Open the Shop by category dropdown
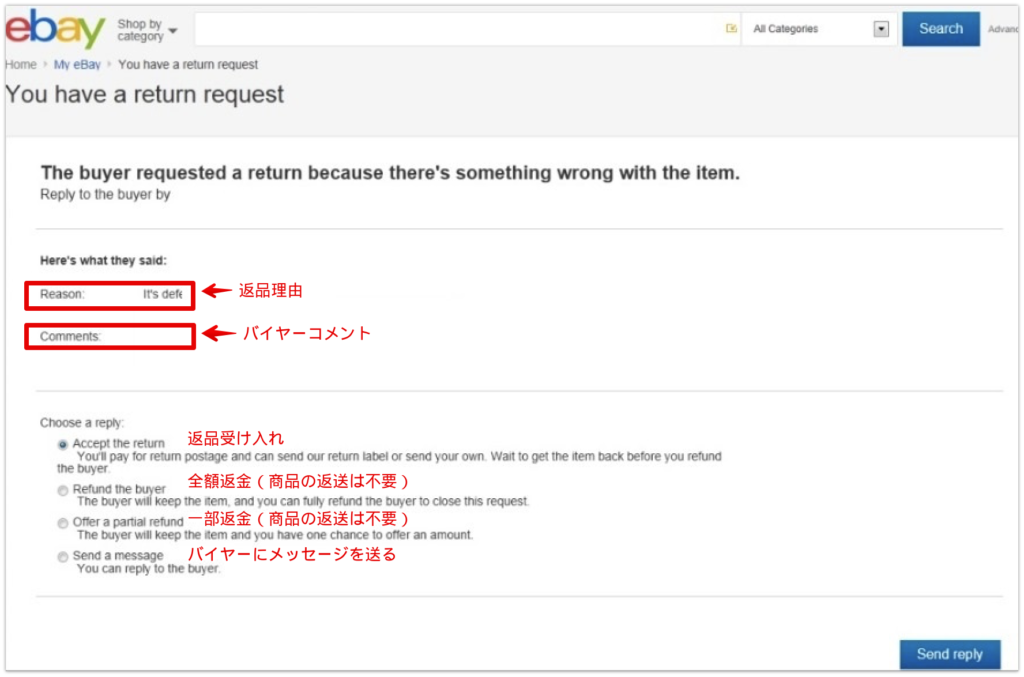The width and height of the screenshot is (1024, 677). [x=147, y=30]
